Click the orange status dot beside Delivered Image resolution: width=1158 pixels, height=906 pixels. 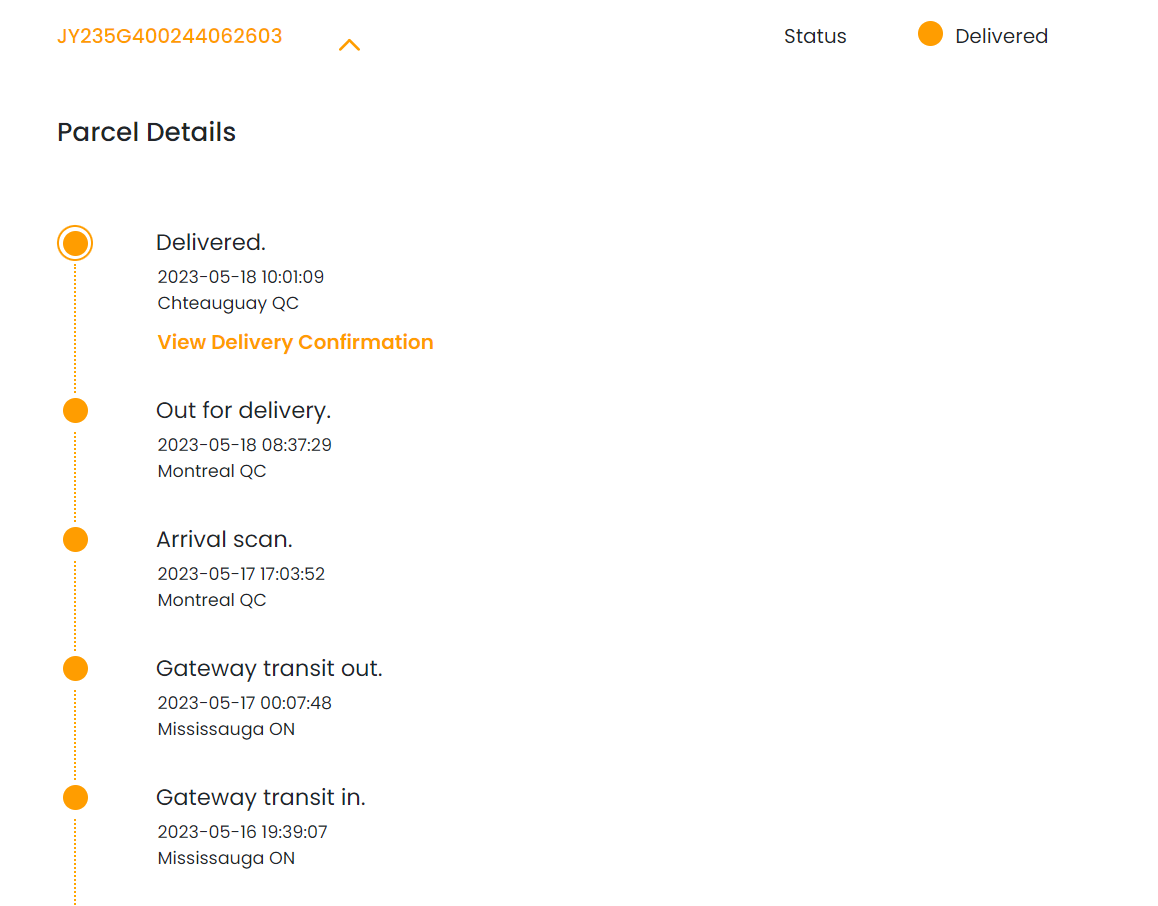click(930, 35)
